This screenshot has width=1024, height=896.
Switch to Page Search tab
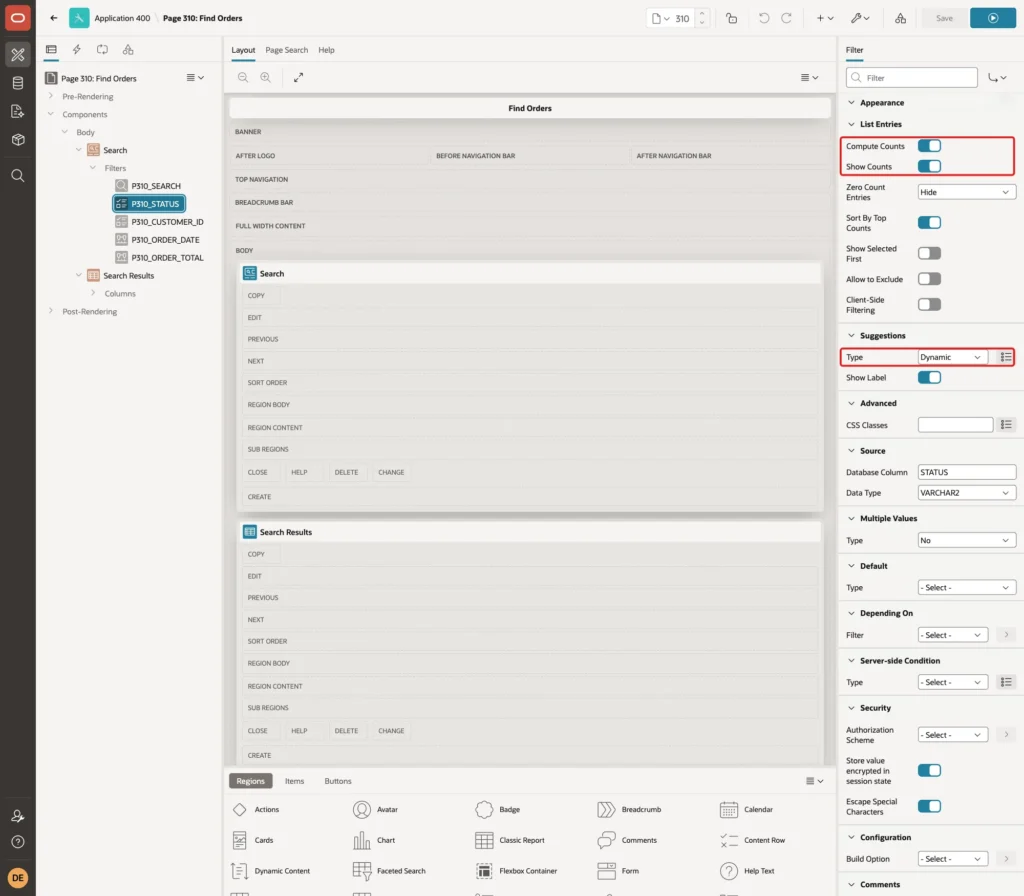point(286,50)
